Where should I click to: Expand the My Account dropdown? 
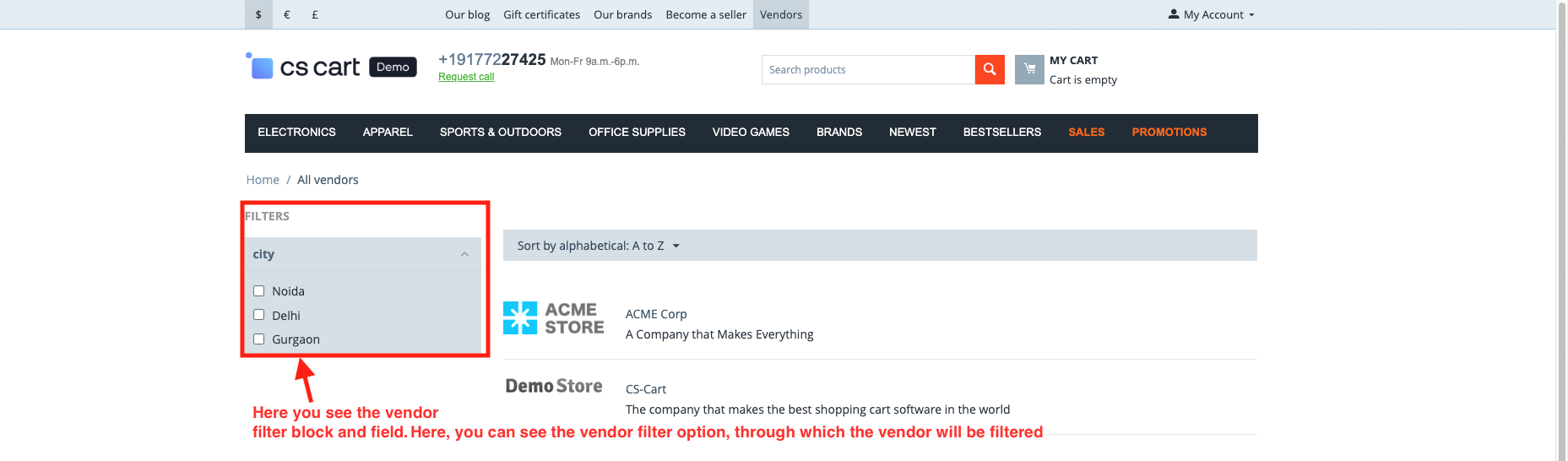coord(1212,14)
